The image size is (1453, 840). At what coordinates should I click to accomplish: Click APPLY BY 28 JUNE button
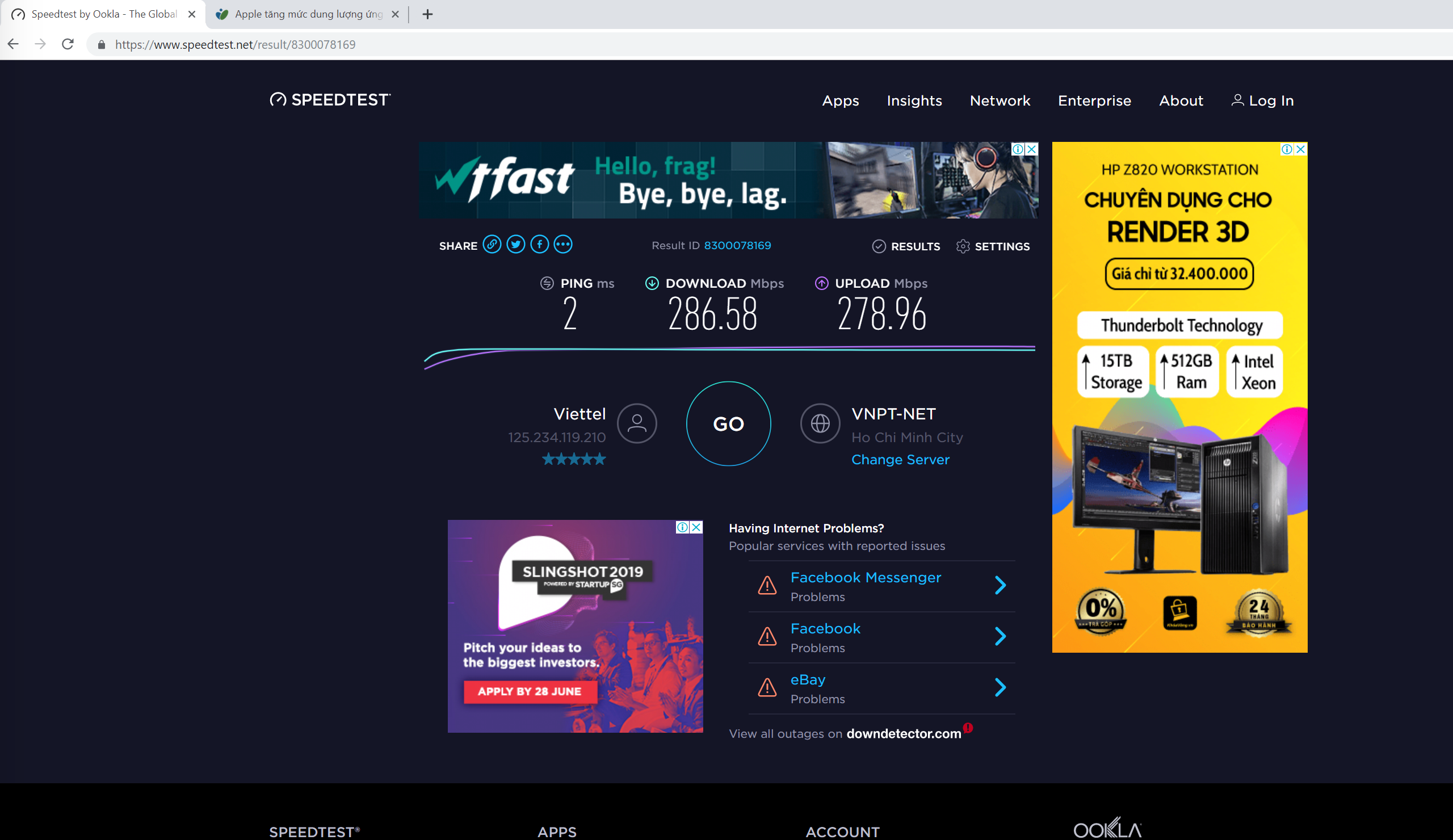(x=530, y=692)
